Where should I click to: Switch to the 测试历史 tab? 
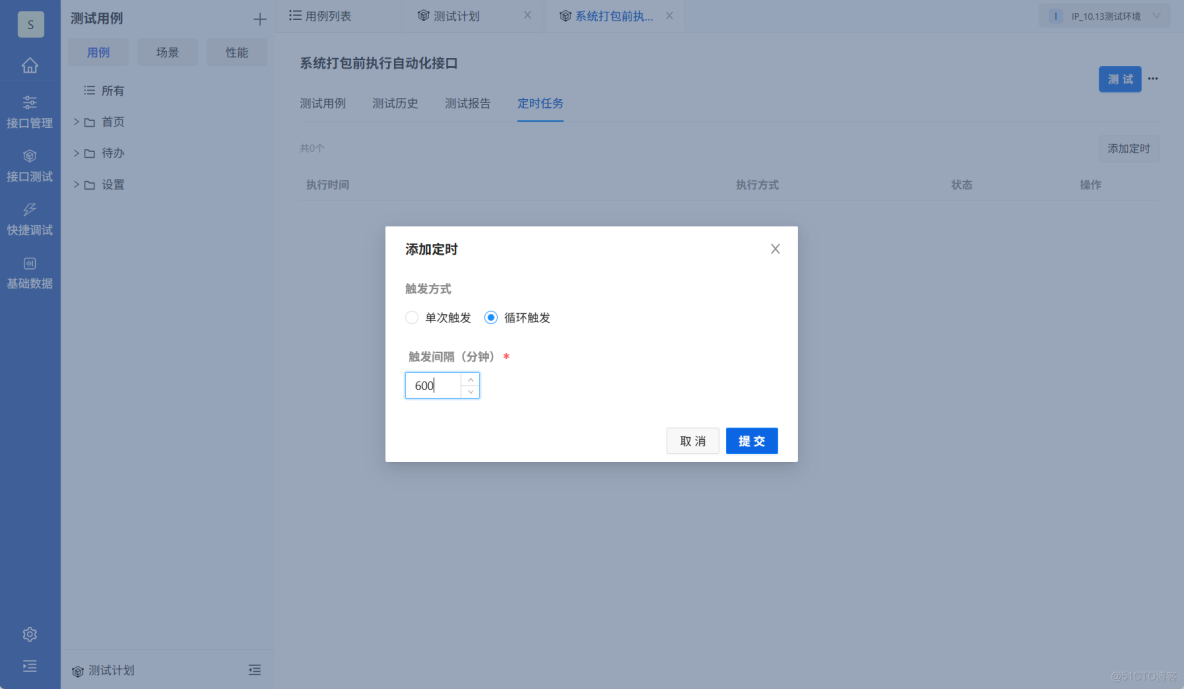[395, 103]
